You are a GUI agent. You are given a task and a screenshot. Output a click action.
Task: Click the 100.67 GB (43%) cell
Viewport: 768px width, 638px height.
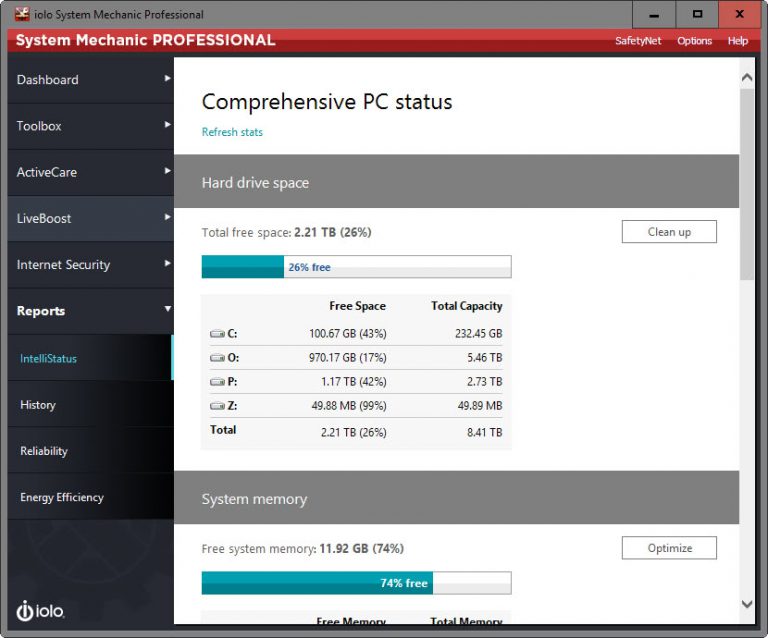(x=348, y=334)
